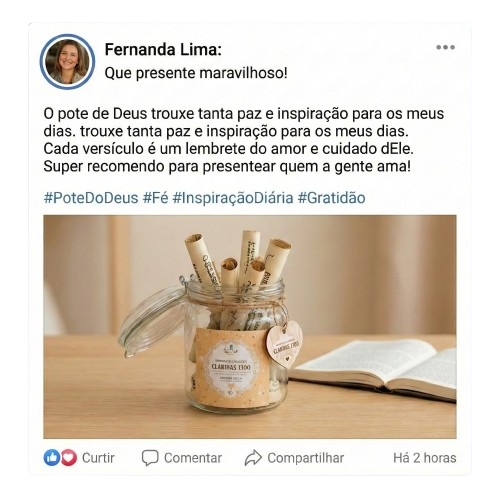Open the three-dots post options menu

445,47
